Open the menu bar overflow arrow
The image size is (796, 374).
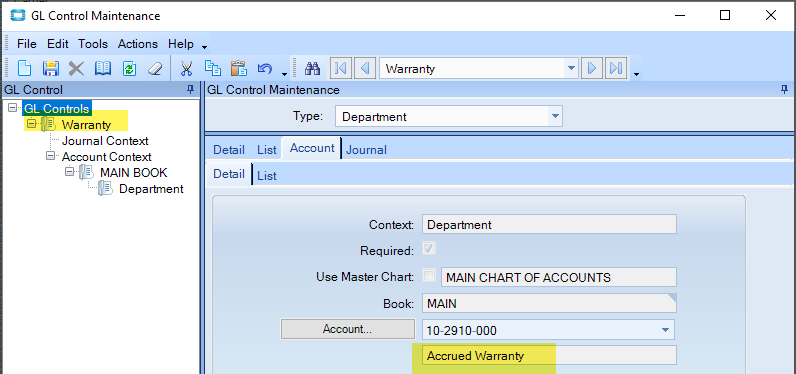click(204, 47)
